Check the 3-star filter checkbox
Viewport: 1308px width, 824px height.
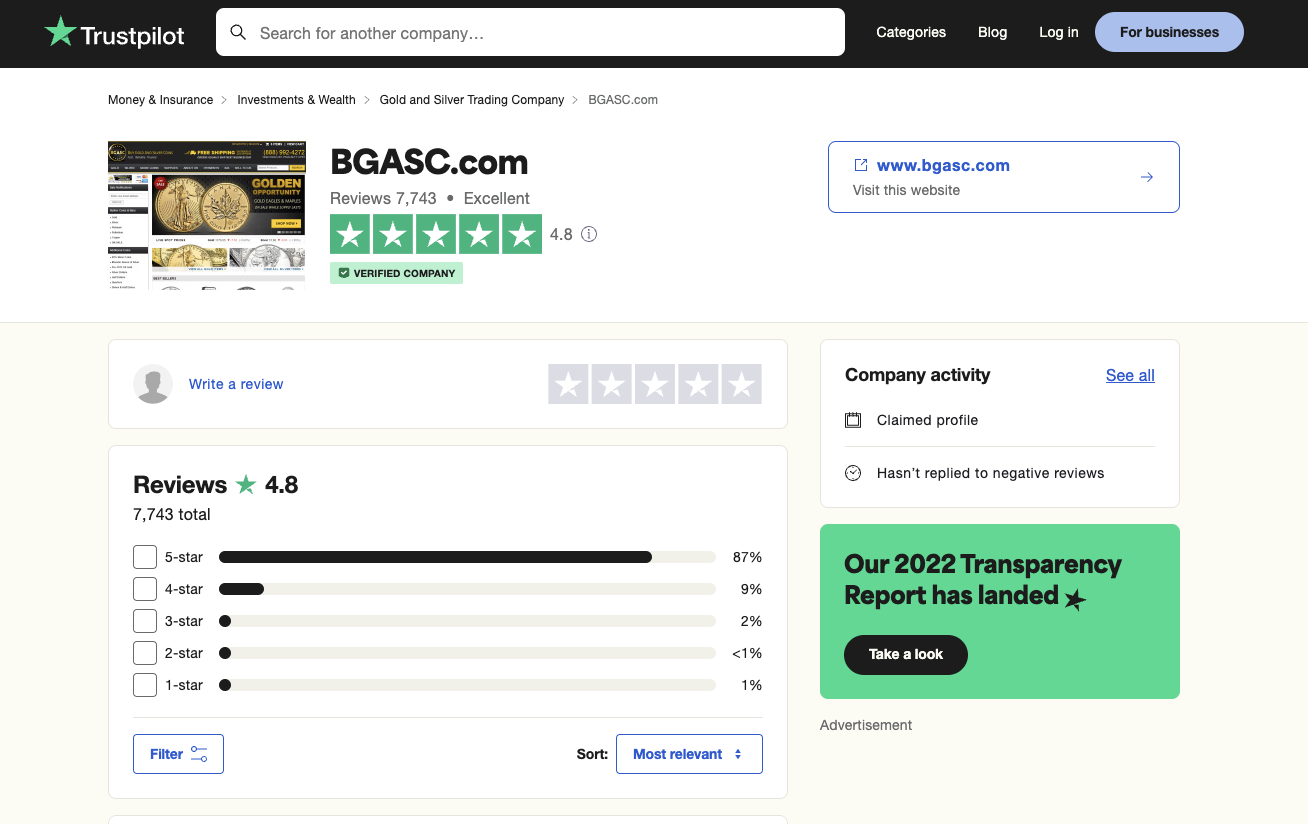[145, 621]
